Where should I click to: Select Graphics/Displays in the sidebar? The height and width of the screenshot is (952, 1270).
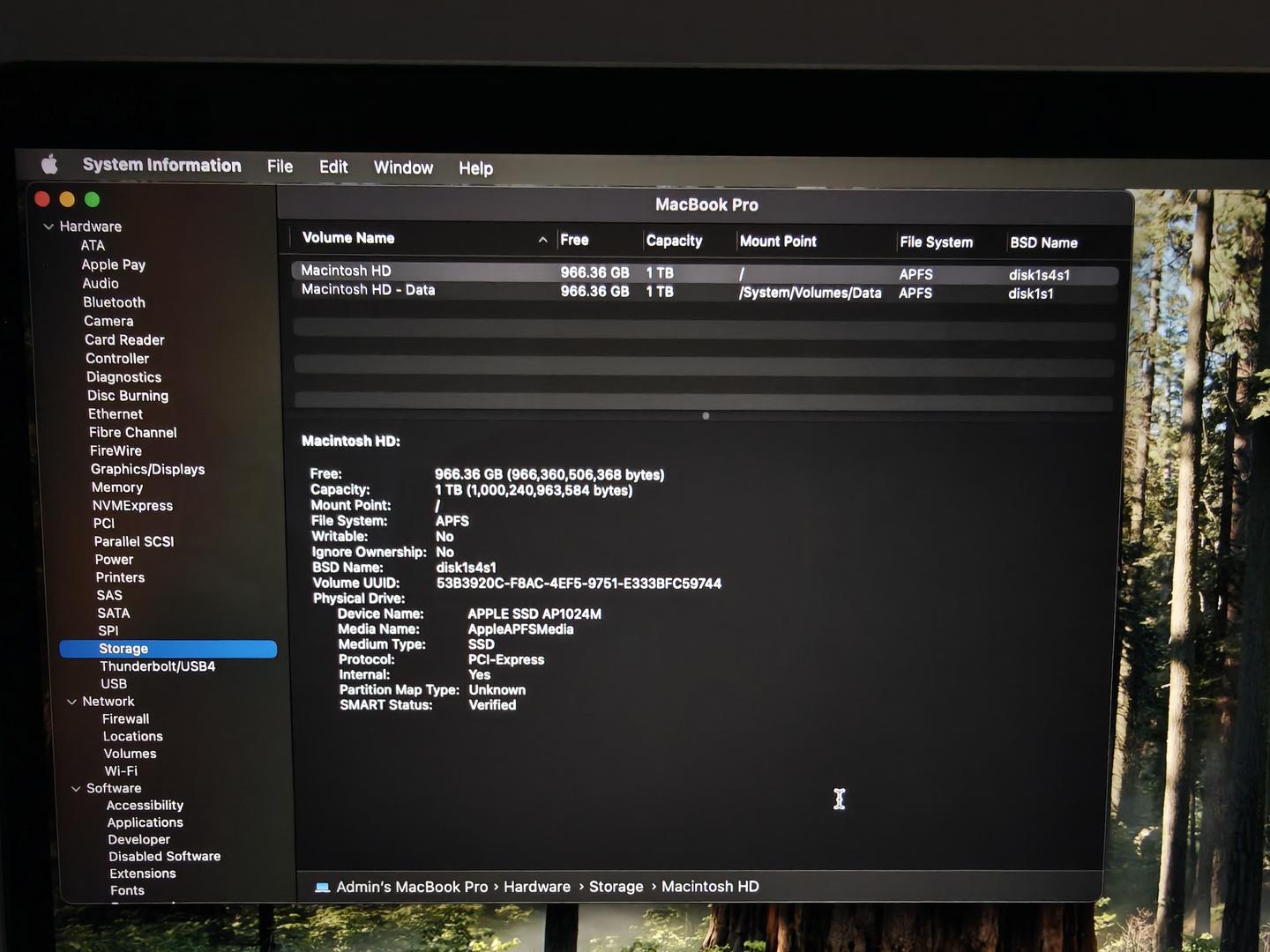(147, 469)
